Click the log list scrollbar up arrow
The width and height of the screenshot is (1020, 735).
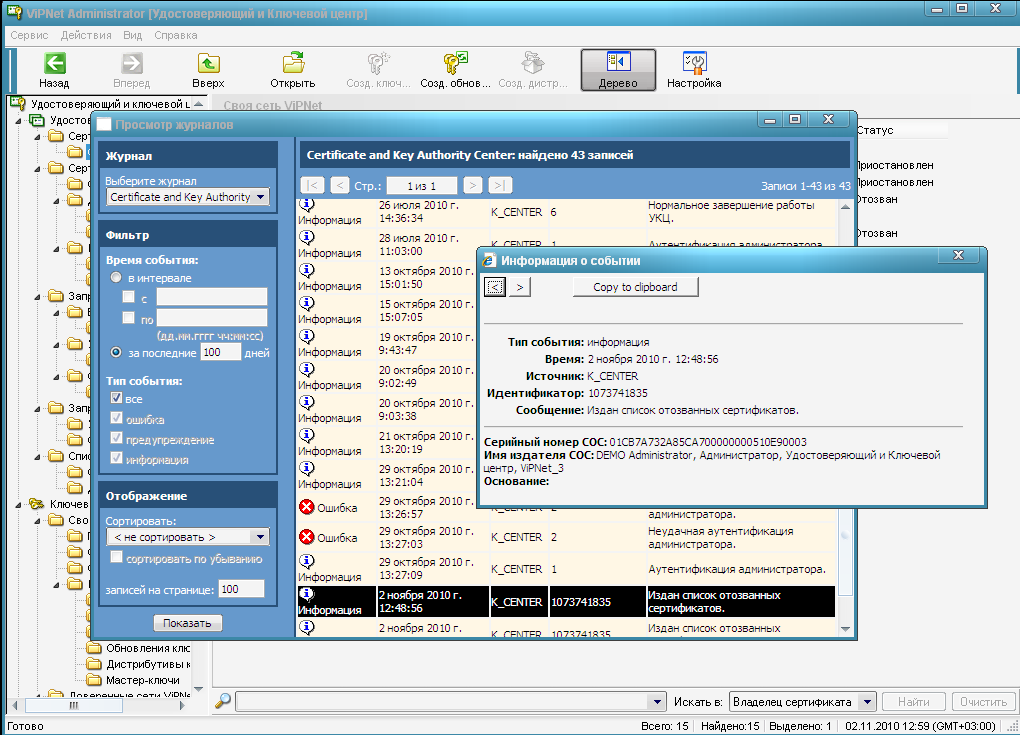click(x=845, y=206)
